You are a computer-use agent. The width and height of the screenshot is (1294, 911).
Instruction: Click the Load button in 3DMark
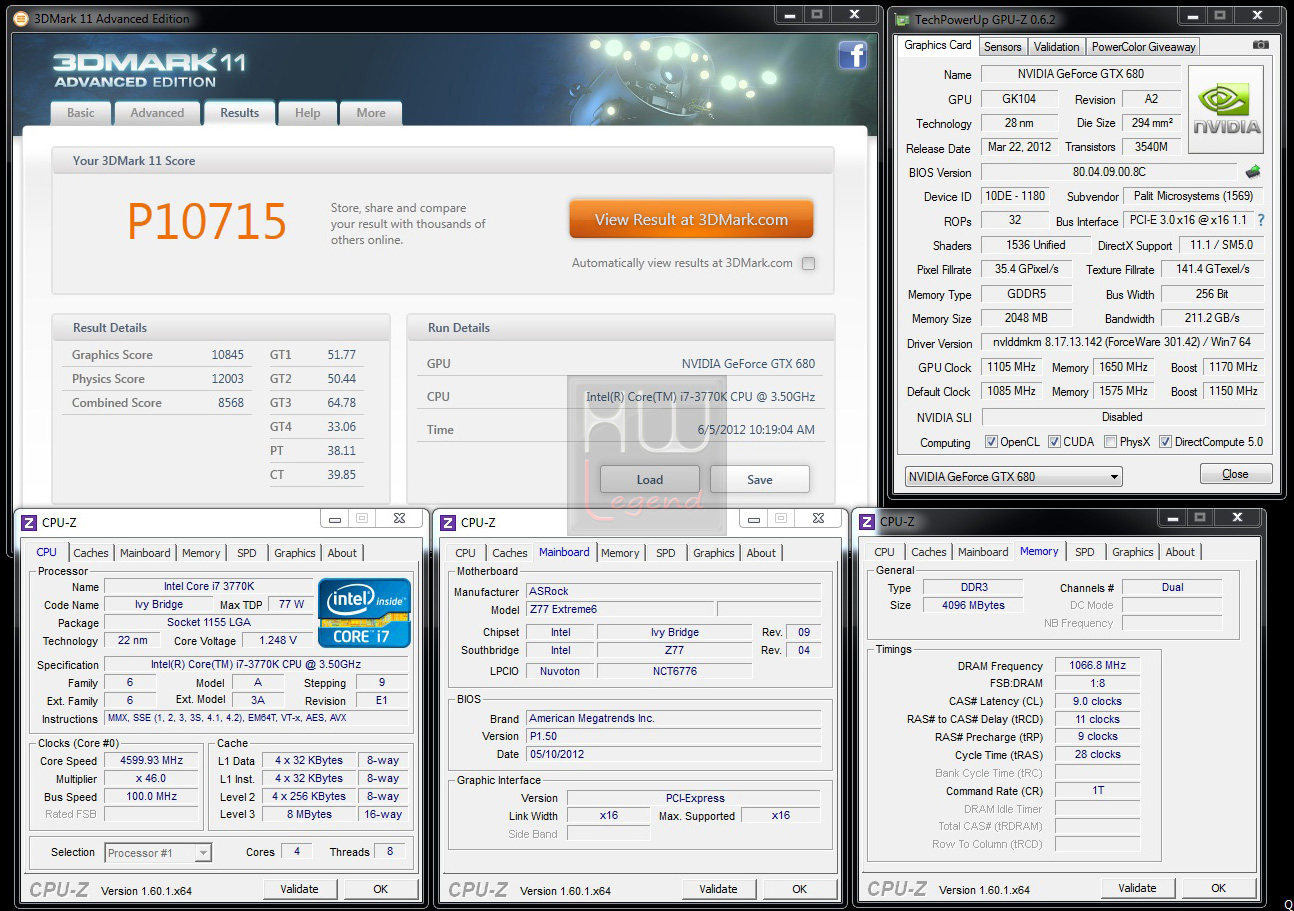650,479
